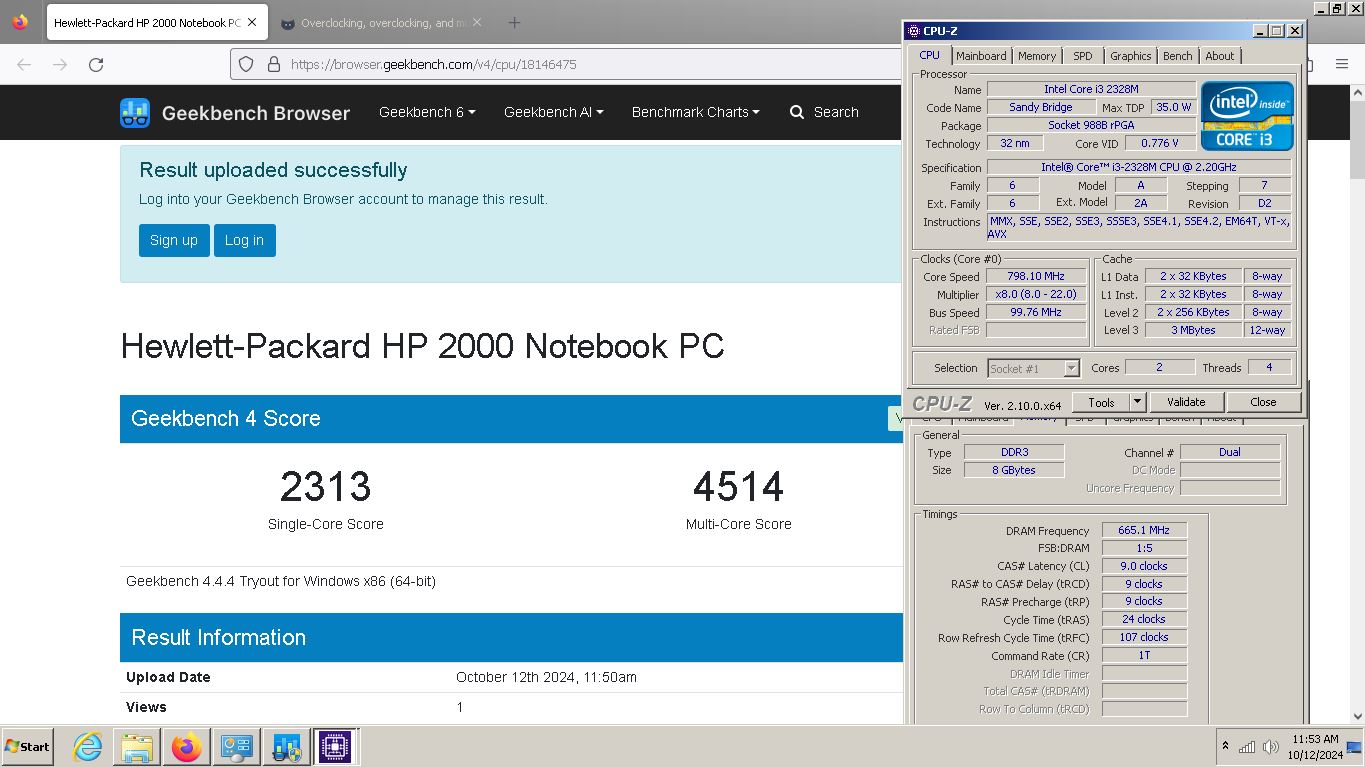
Task: Click the tracking protection shield icon
Action: click(246, 64)
